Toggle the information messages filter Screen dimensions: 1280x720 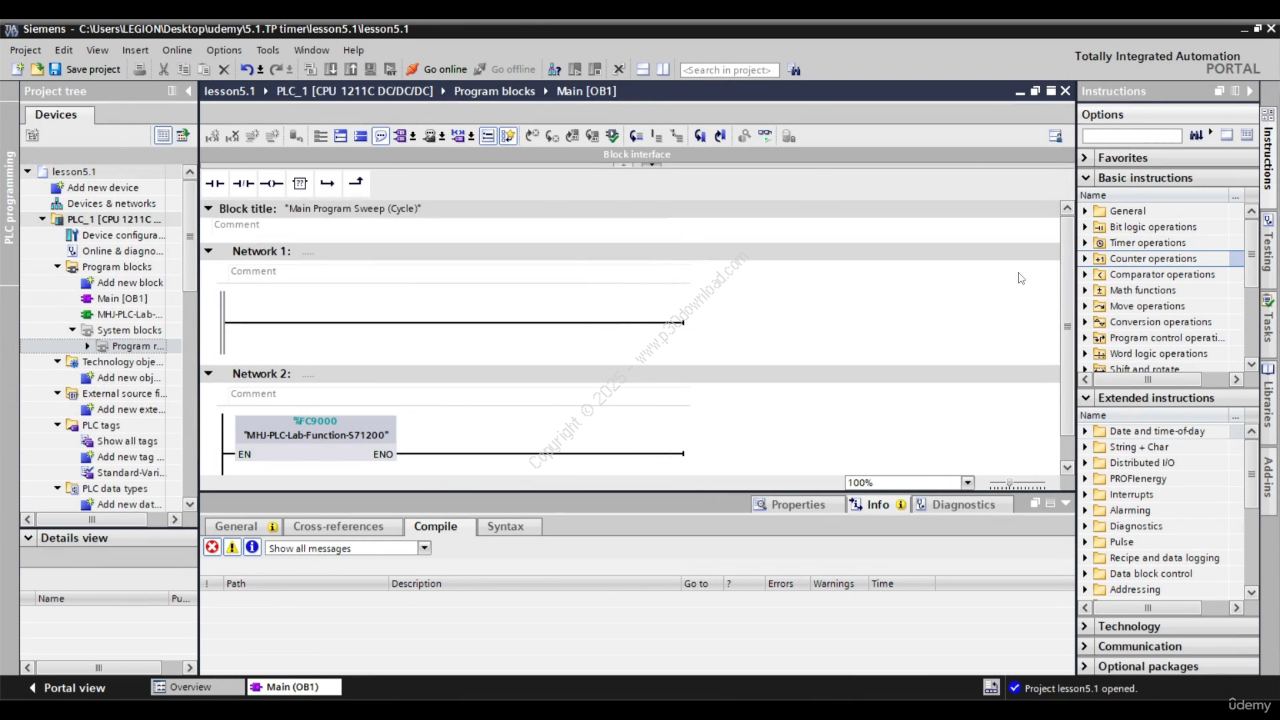point(252,547)
